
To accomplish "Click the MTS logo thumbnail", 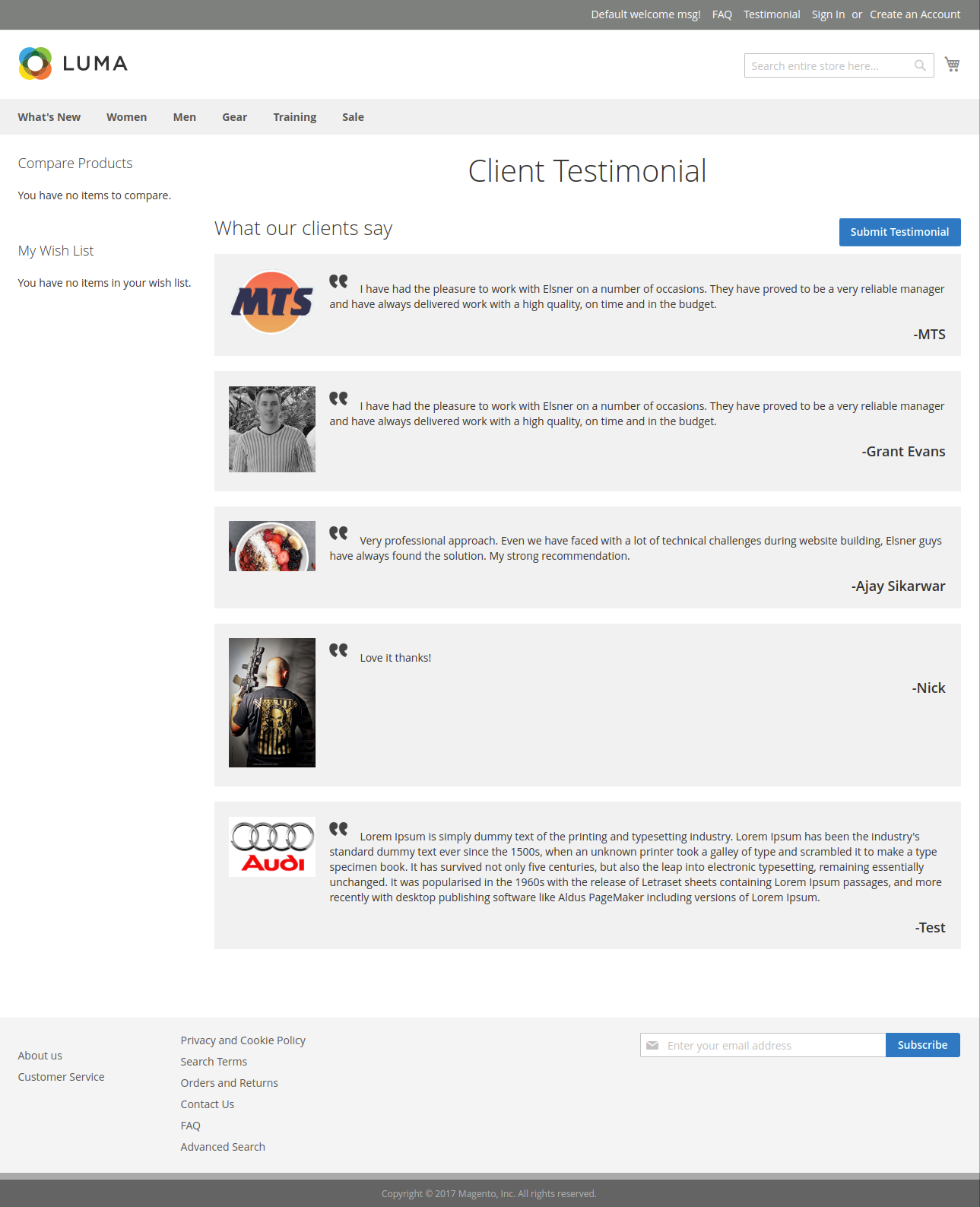I will click(x=272, y=303).
